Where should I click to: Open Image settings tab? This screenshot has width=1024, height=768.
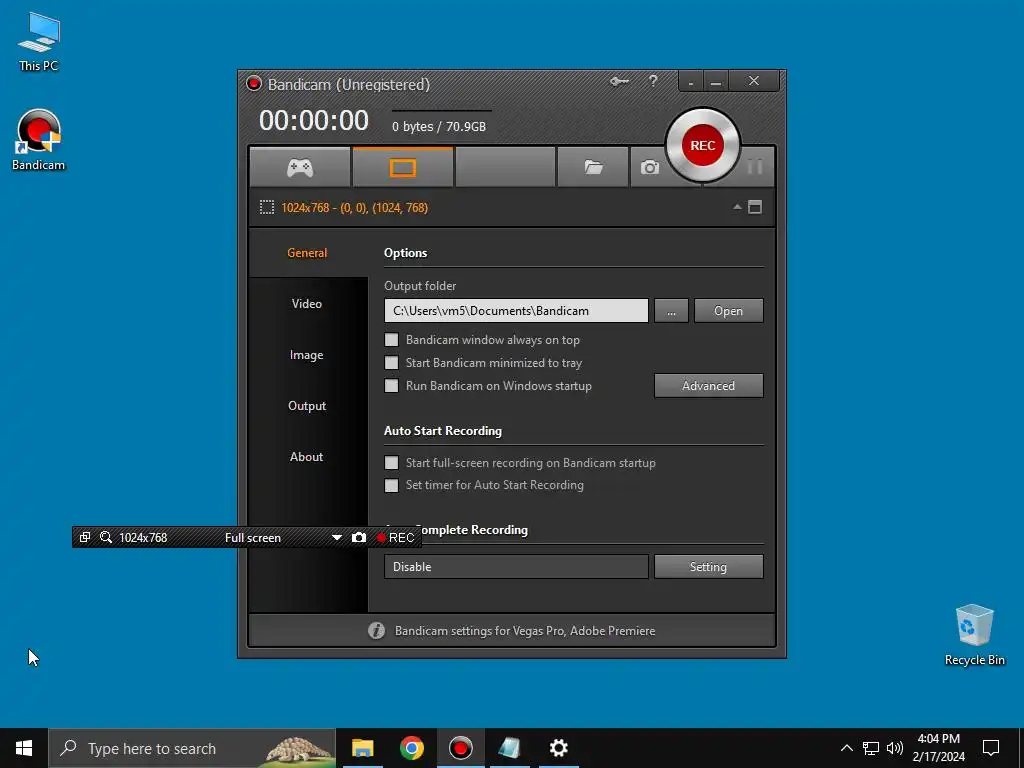[307, 355]
